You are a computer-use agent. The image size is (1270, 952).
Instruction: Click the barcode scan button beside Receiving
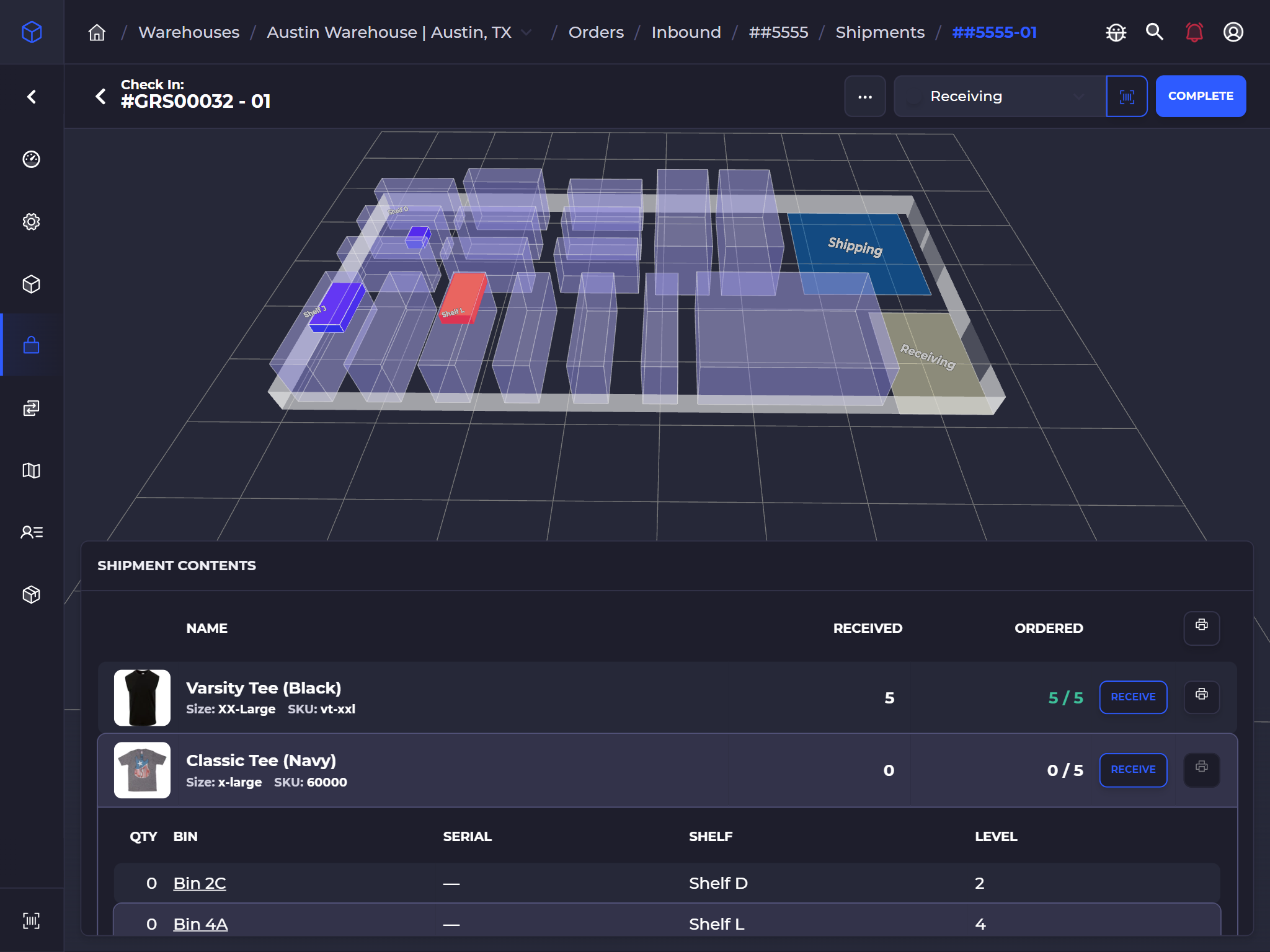tap(1126, 97)
